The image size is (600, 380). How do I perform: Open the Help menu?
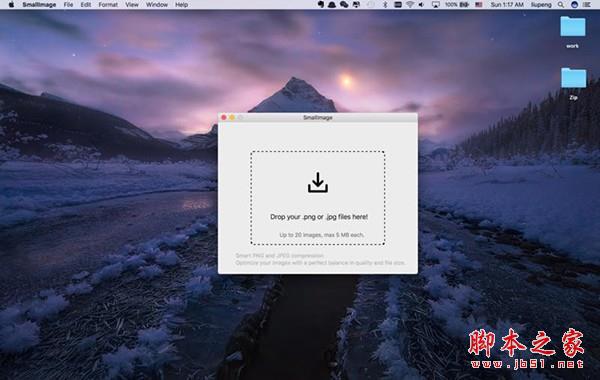pos(181,5)
